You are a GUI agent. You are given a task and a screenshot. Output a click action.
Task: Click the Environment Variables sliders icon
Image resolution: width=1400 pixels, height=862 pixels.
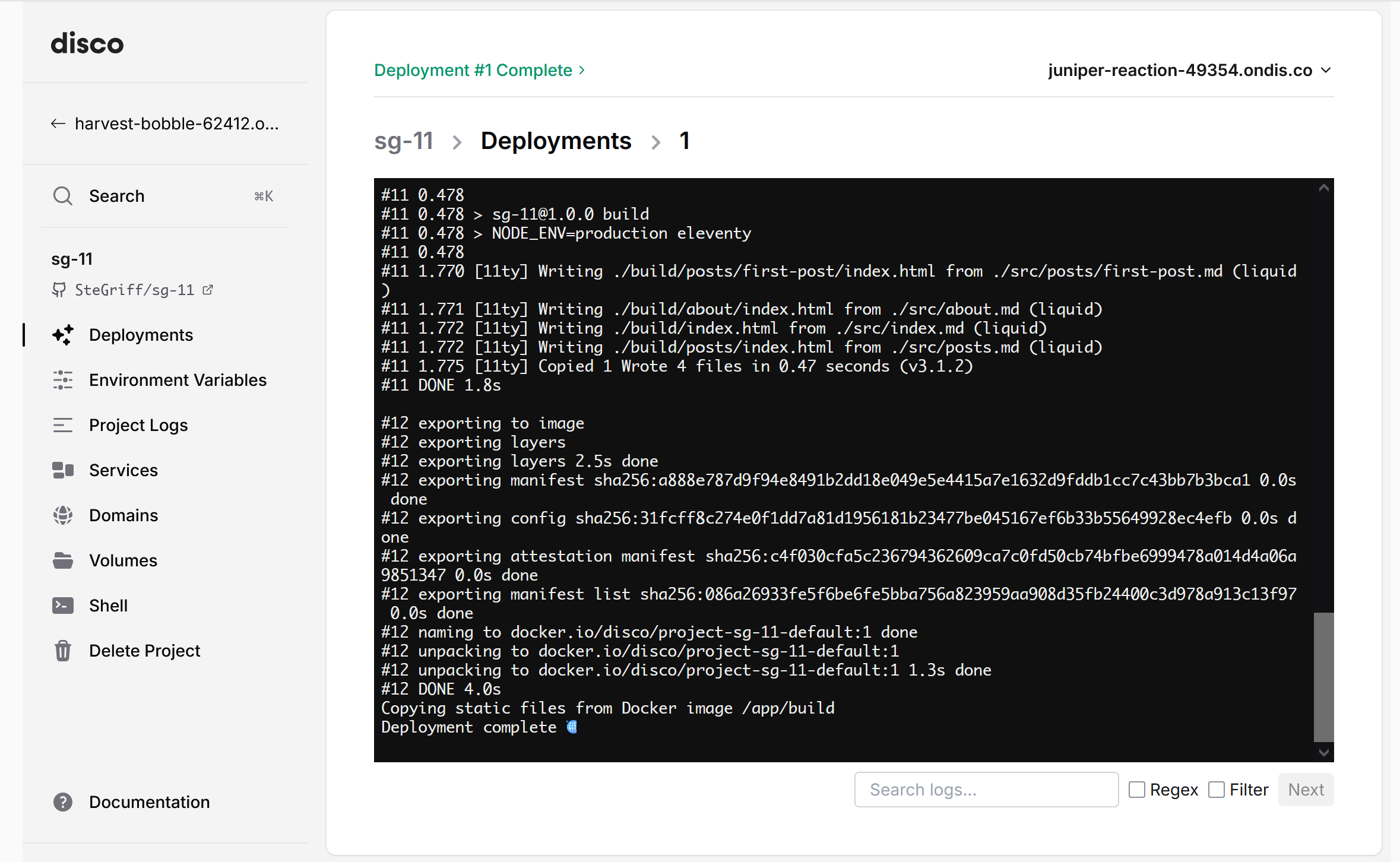point(63,380)
